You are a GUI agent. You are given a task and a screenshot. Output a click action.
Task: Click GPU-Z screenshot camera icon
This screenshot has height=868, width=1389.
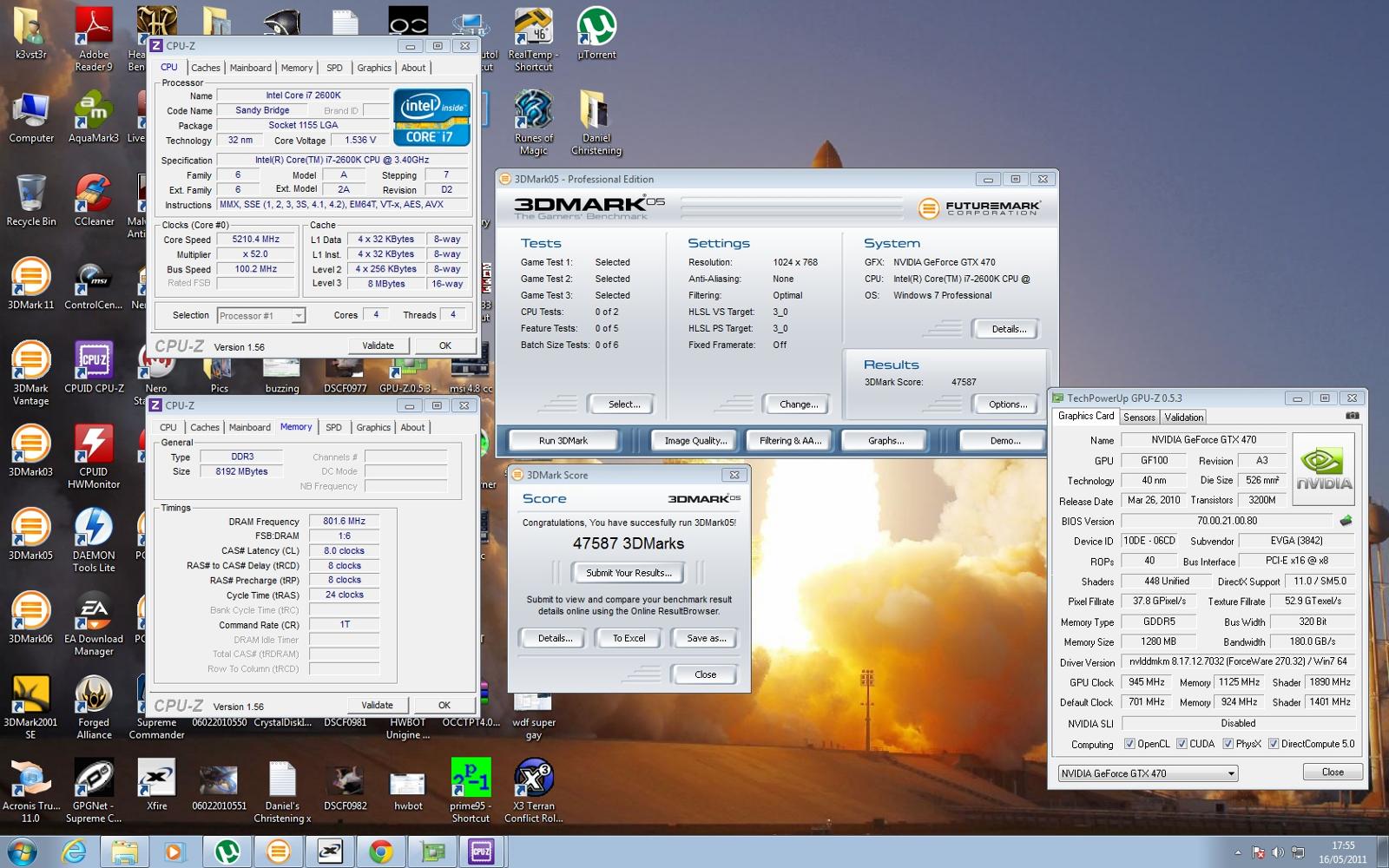1353,416
